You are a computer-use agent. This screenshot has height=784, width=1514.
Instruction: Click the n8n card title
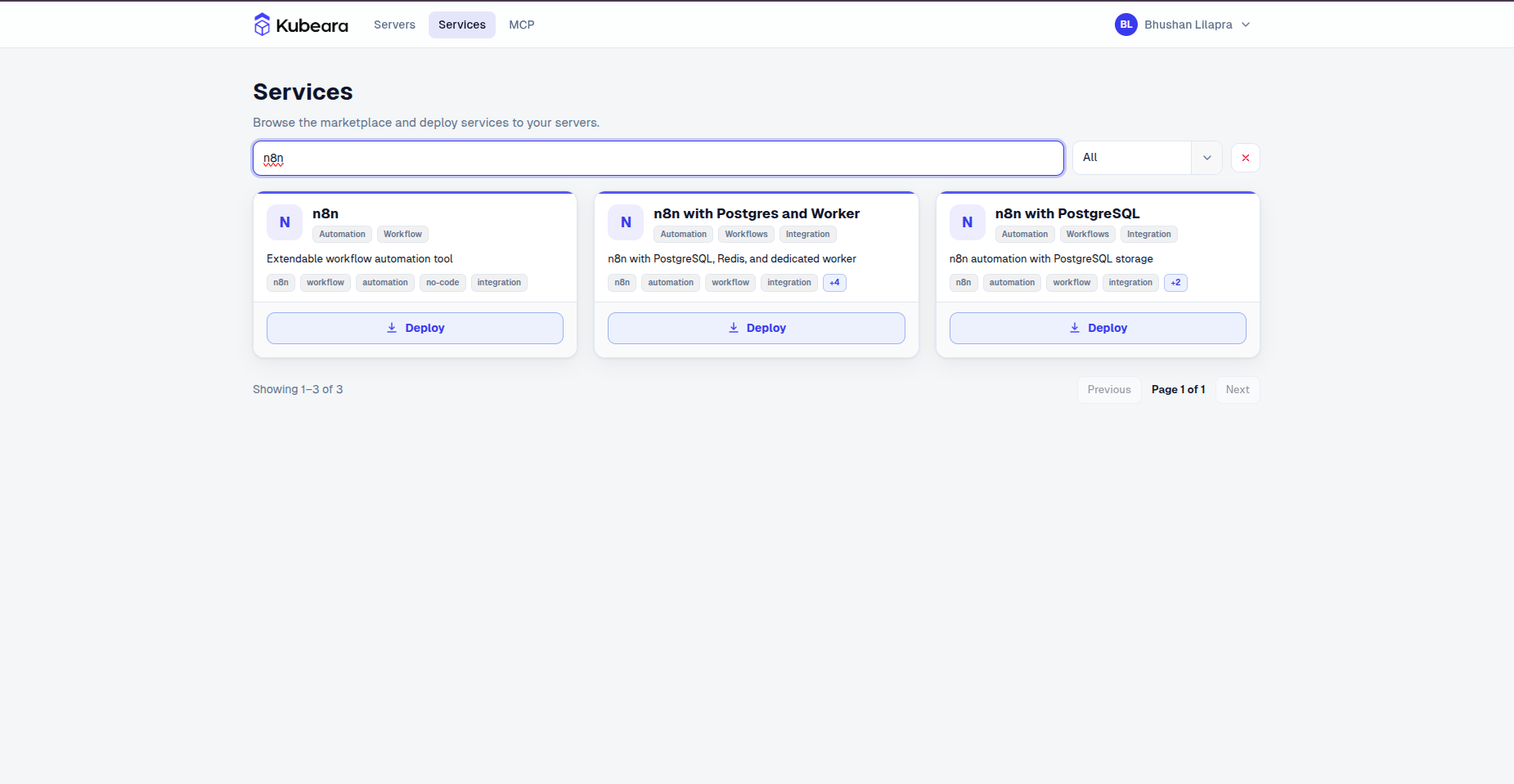[x=326, y=213]
